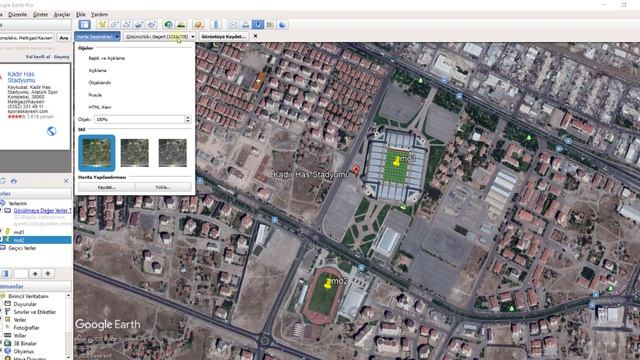Click the globe icon in search result card

(51, 131)
